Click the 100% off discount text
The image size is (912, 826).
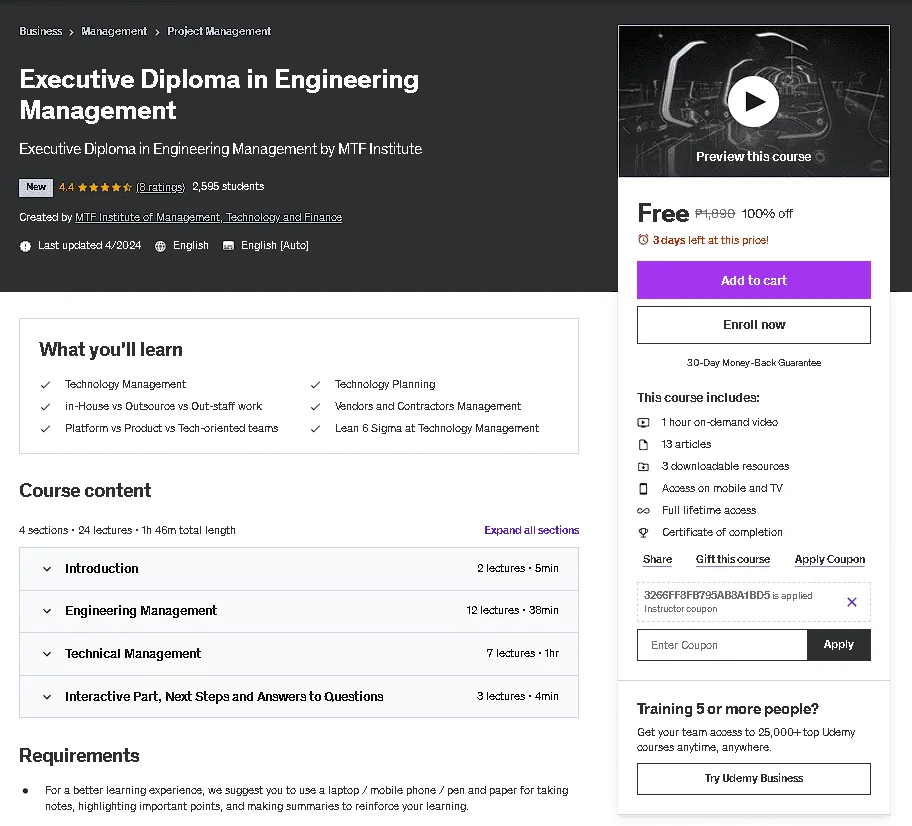click(x=767, y=214)
